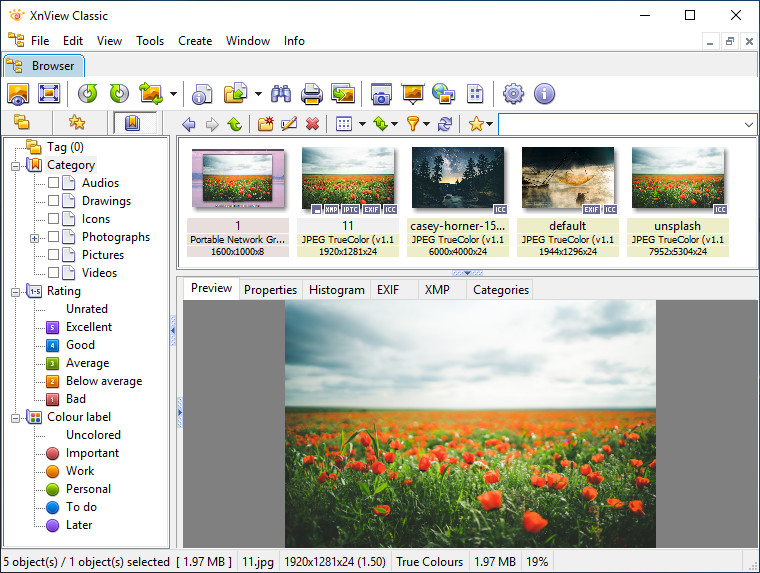Open the filter funnel dropdown arrow
This screenshot has height=573, width=760.
tap(427, 125)
